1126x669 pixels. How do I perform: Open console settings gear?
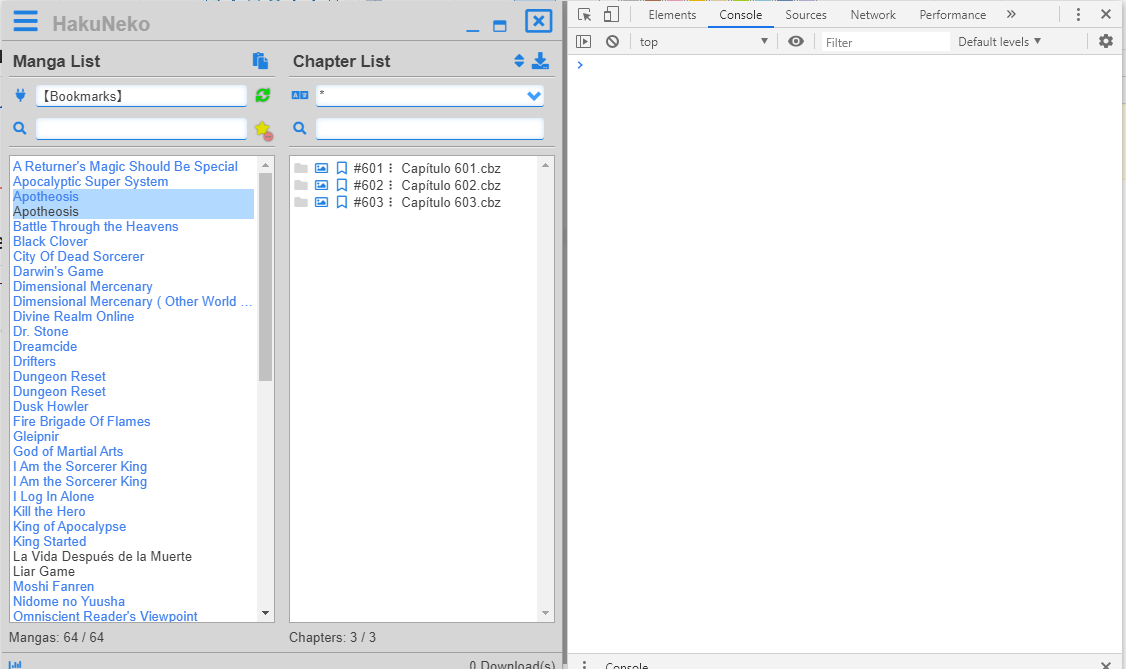pyautogui.click(x=1106, y=42)
